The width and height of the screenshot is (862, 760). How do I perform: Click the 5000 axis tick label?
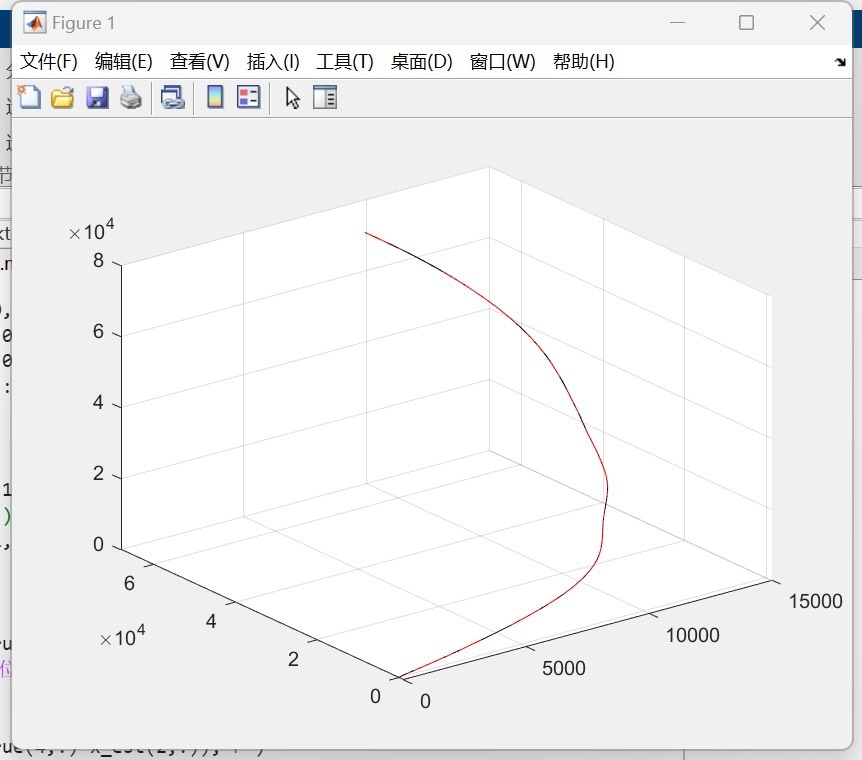click(563, 668)
